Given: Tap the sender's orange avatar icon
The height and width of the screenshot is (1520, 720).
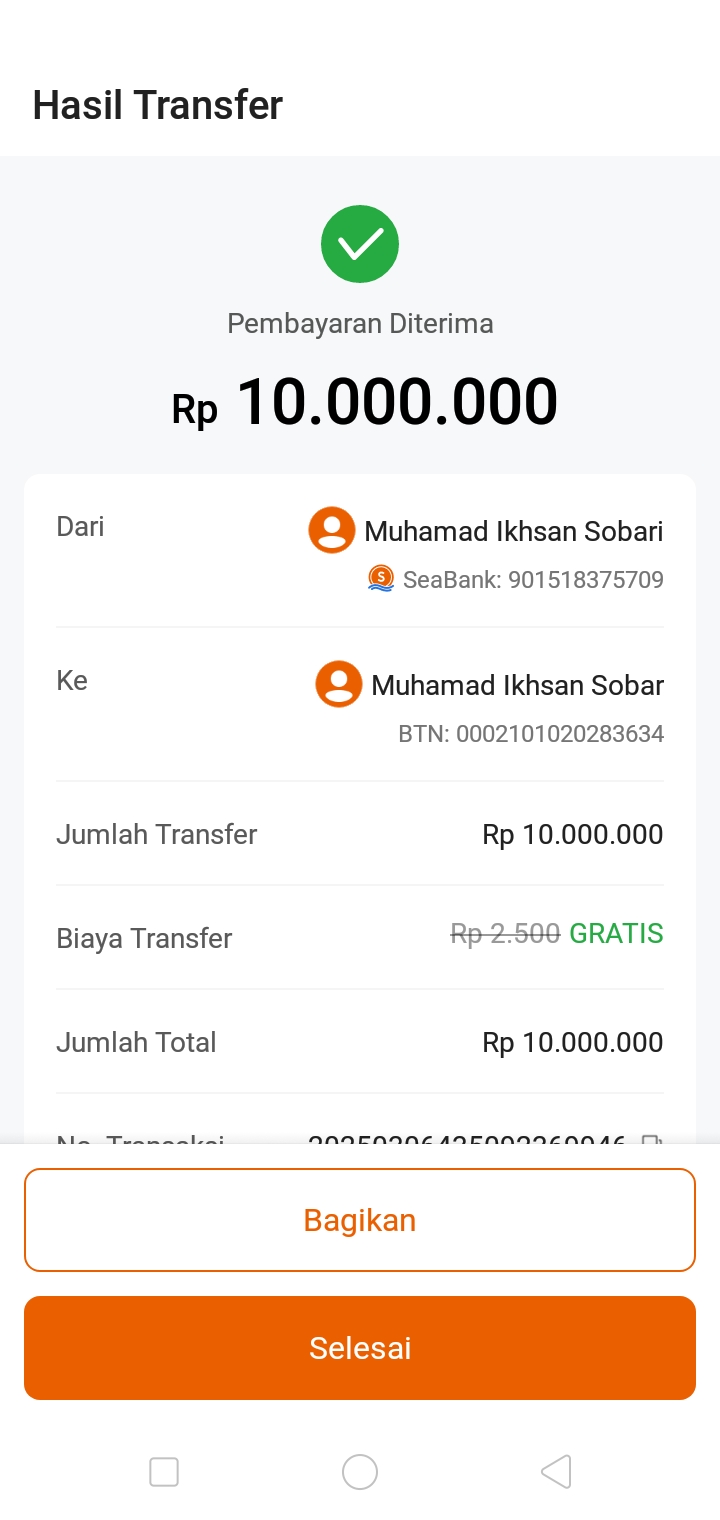Looking at the screenshot, I should (x=332, y=530).
